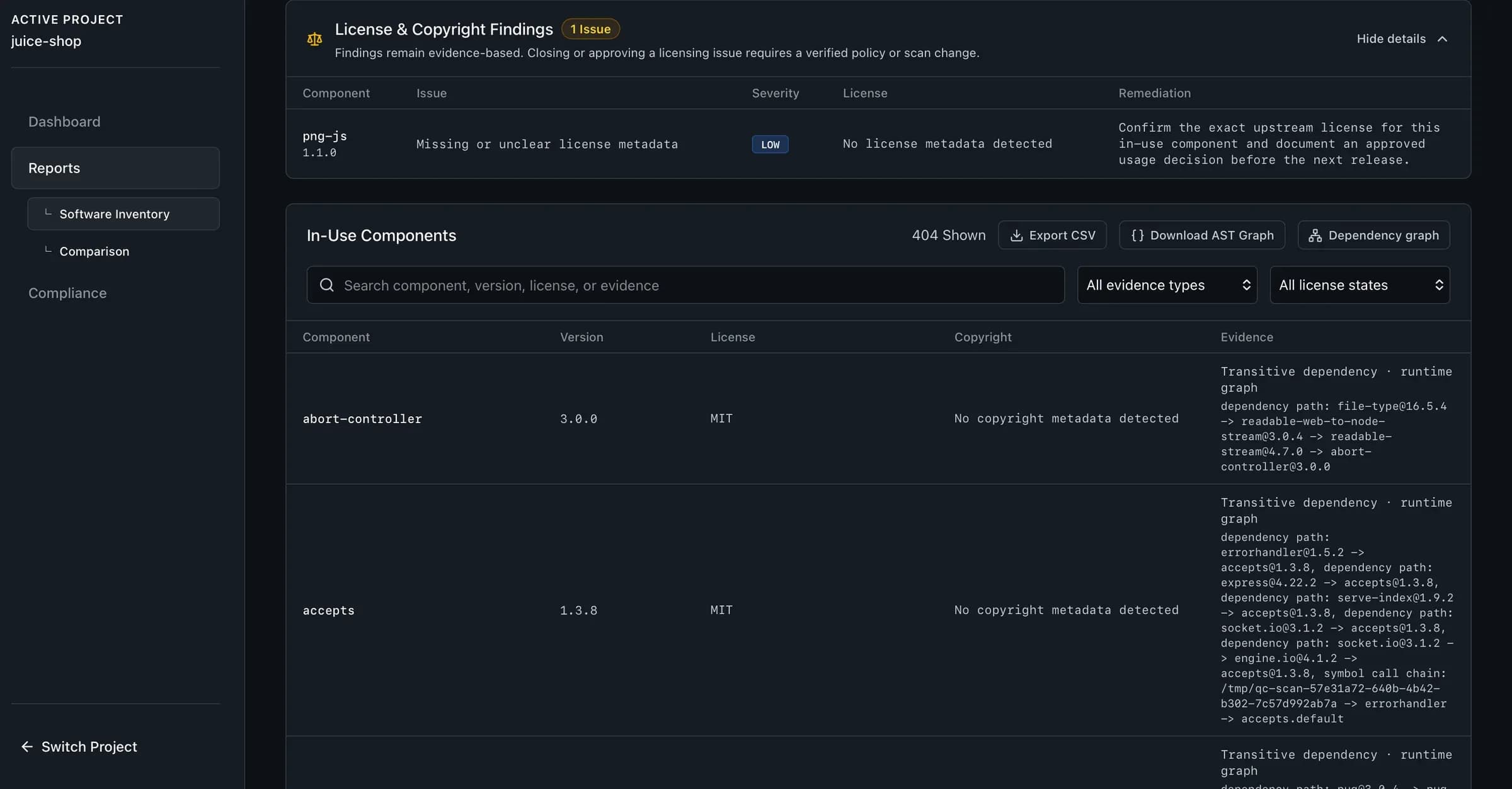Open the All license states dropdown

coord(1360,285)
